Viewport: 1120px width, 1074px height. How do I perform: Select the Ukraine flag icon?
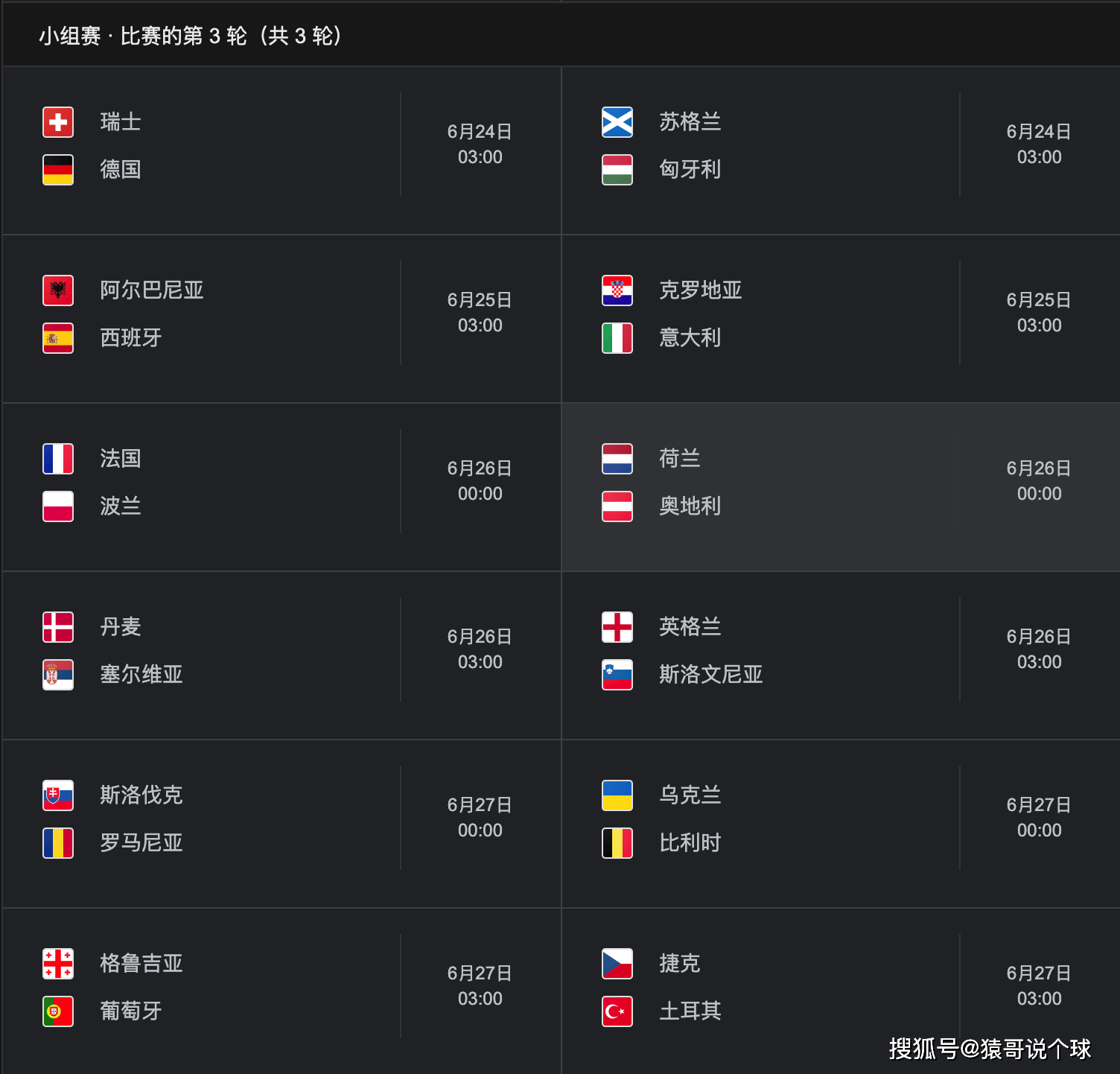(x=617, y=795)
